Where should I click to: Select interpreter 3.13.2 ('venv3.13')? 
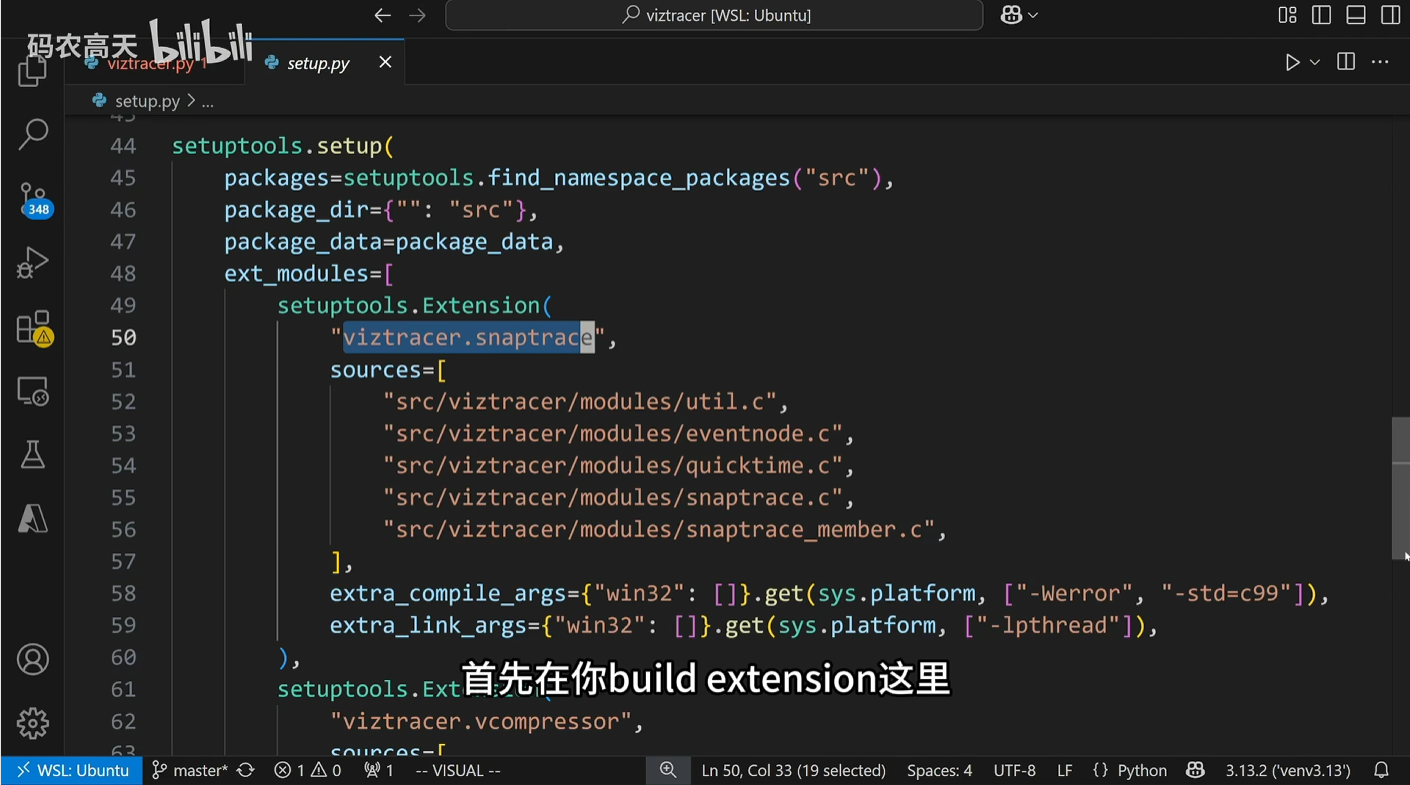coord(1288,770)
